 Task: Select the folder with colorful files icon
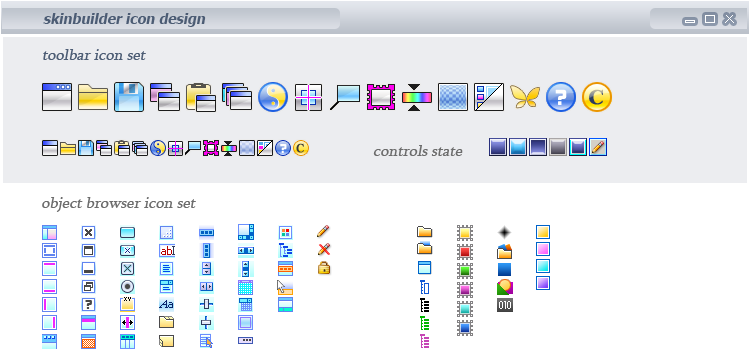pyautogui.click(x=505, y=251)
